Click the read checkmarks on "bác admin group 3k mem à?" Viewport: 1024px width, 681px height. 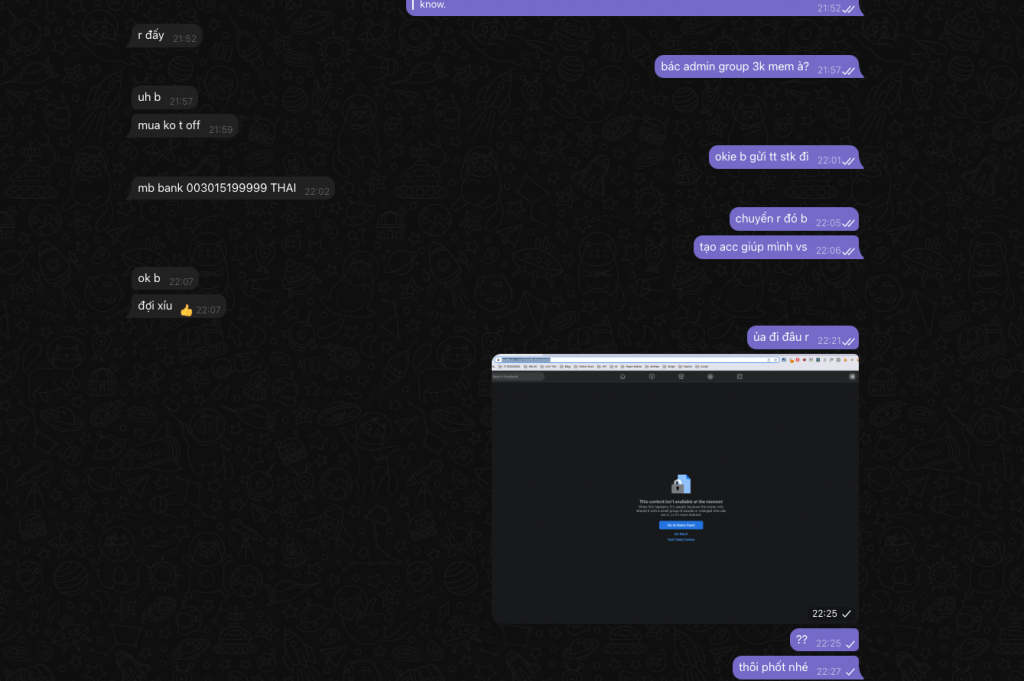tap(848, 71)
